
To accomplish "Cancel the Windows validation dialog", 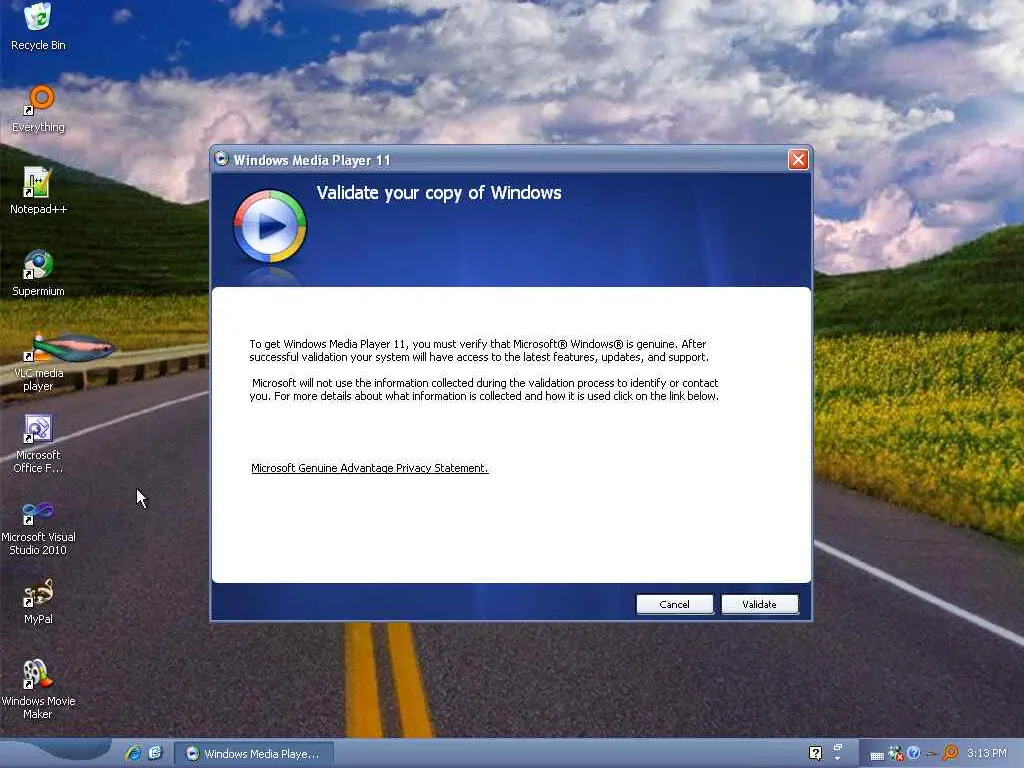I will tap(675, 604).
